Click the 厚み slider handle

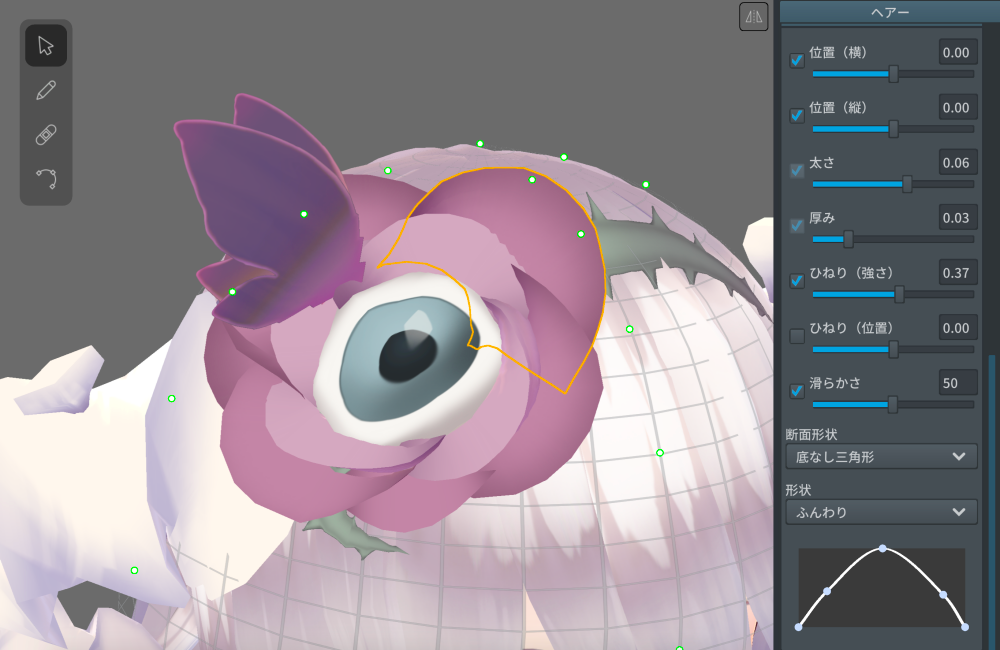[848, 239]
